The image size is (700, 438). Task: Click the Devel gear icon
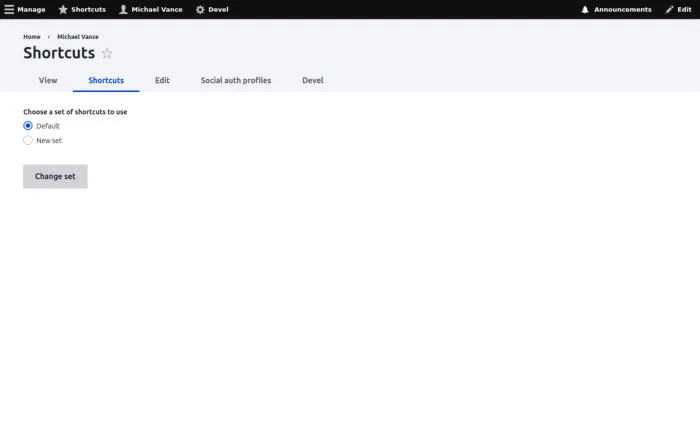[200, 9]
